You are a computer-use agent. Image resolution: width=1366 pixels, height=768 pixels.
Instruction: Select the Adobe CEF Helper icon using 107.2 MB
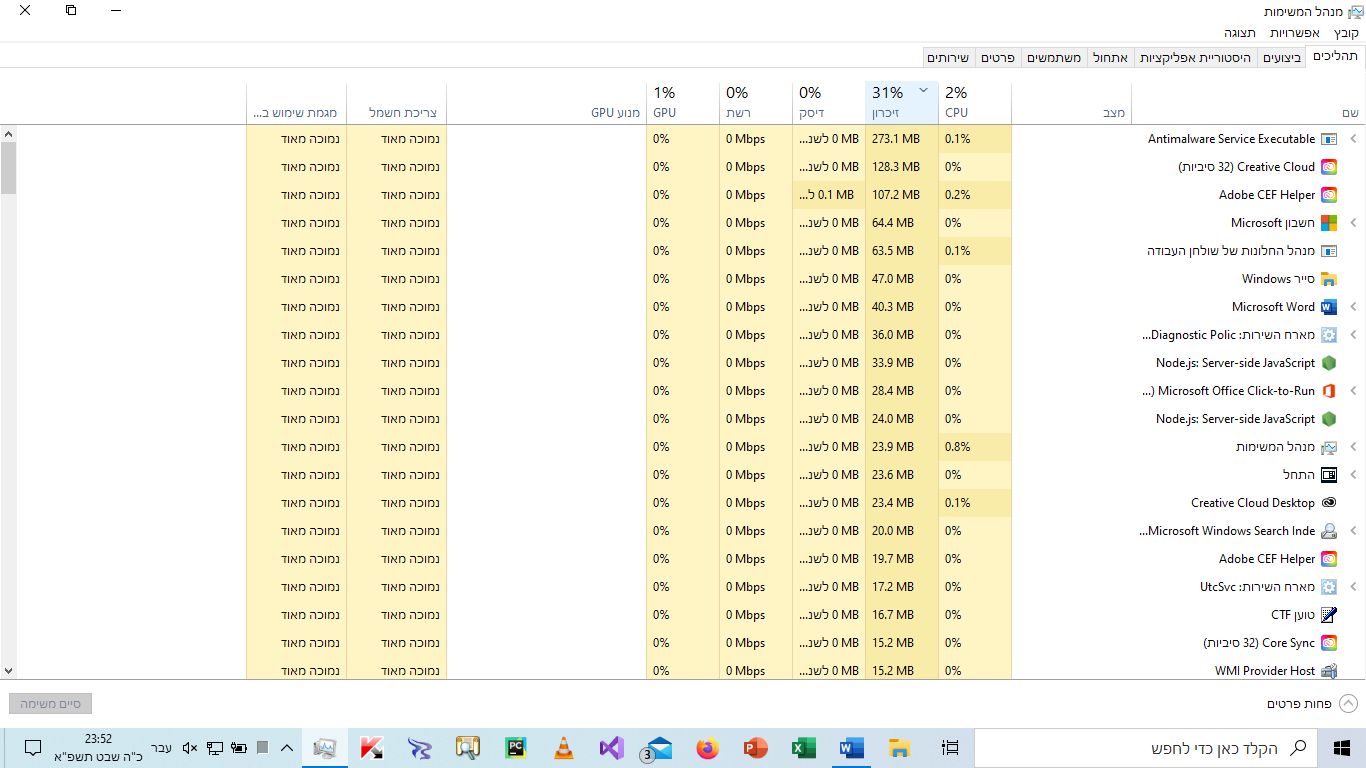coord(1329,195)
